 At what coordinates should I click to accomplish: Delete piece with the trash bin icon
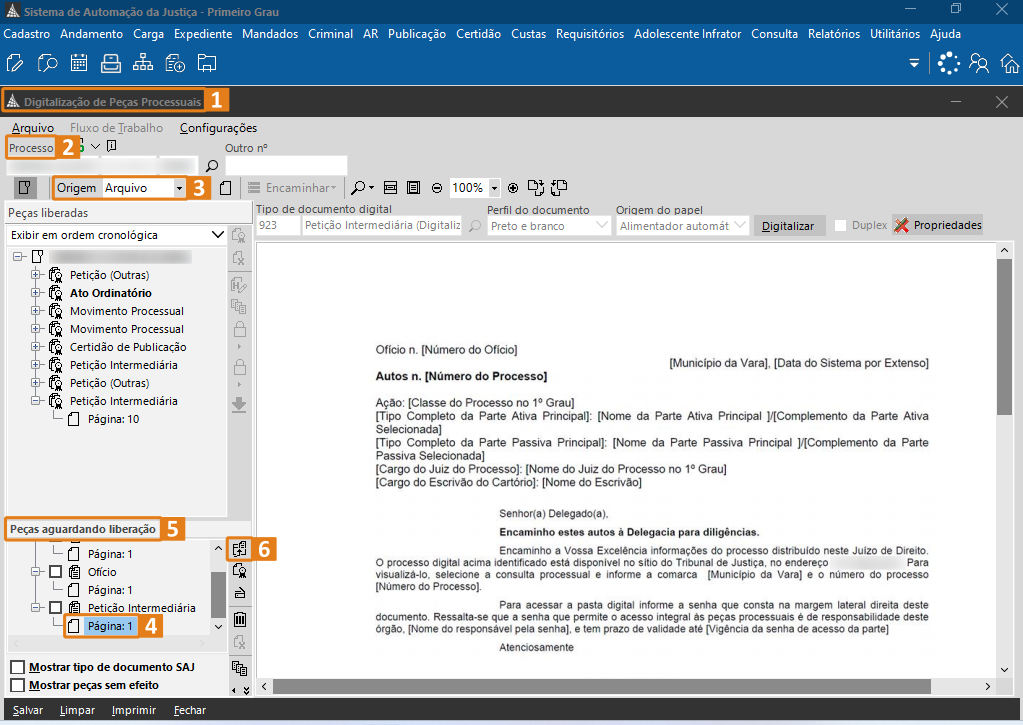coord(239,619)
